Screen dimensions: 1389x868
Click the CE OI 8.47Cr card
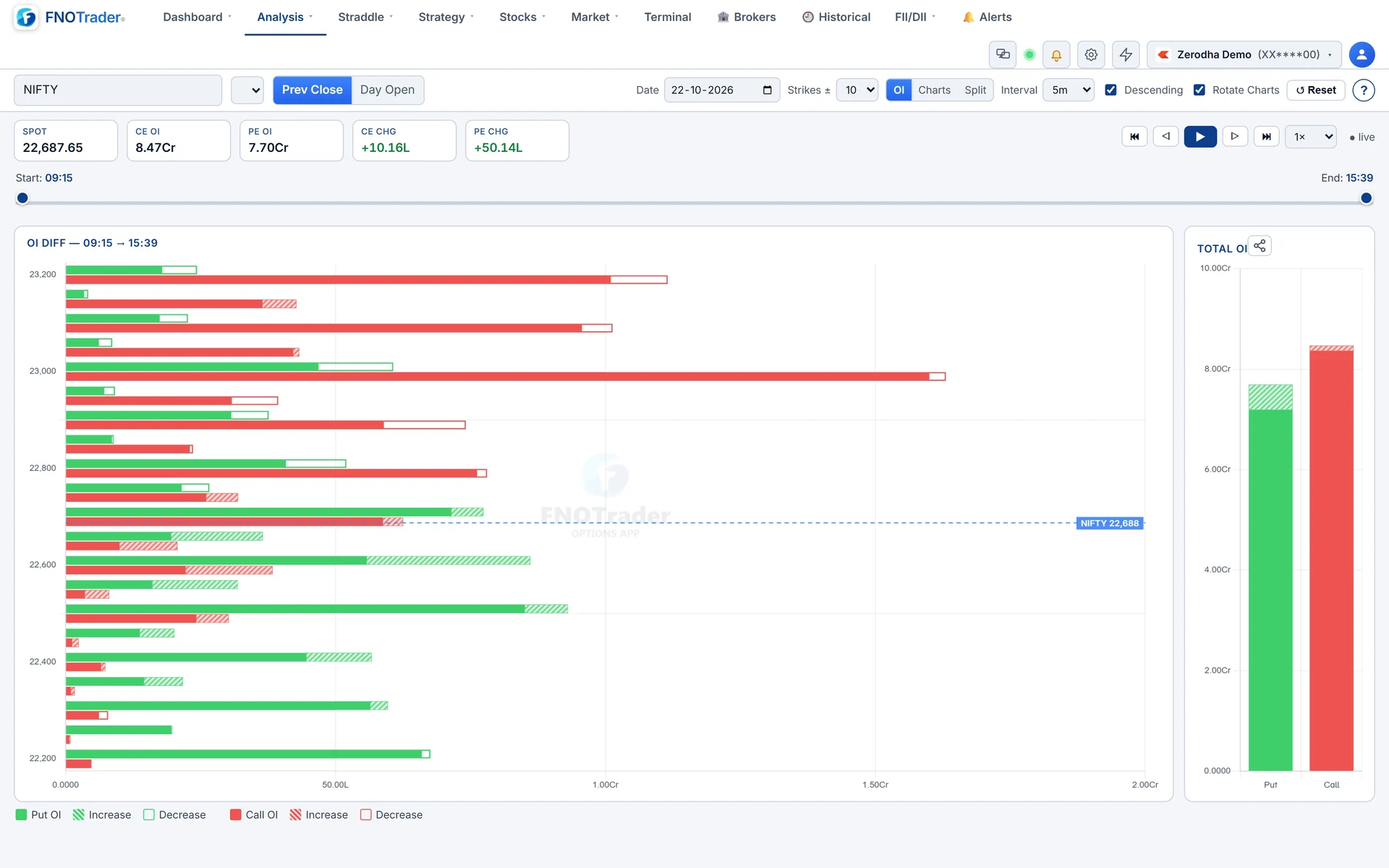(x=179, y=140)
